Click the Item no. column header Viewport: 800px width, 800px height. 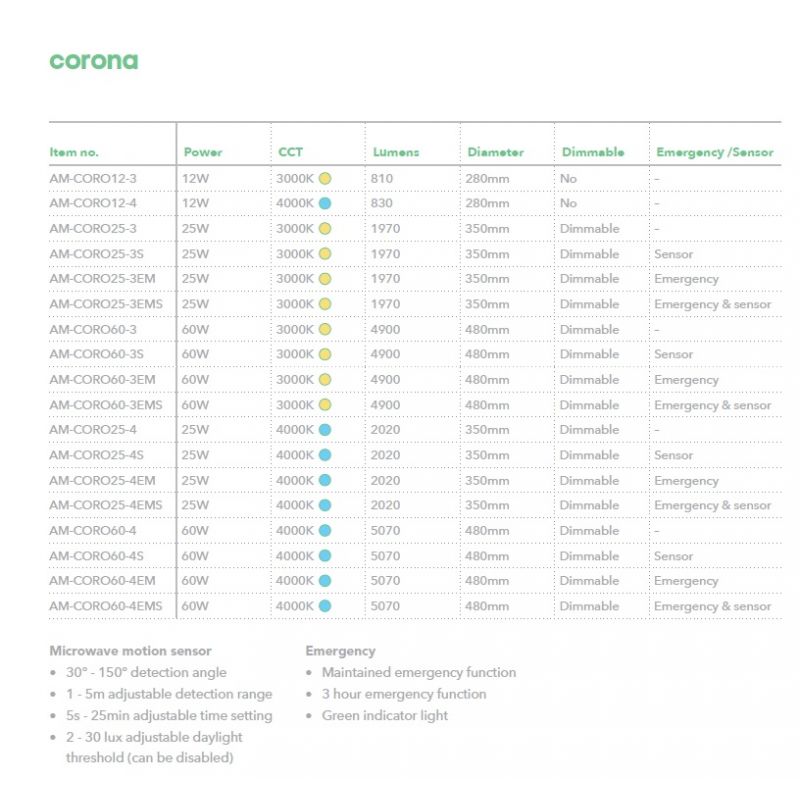[x=74, y=152]
